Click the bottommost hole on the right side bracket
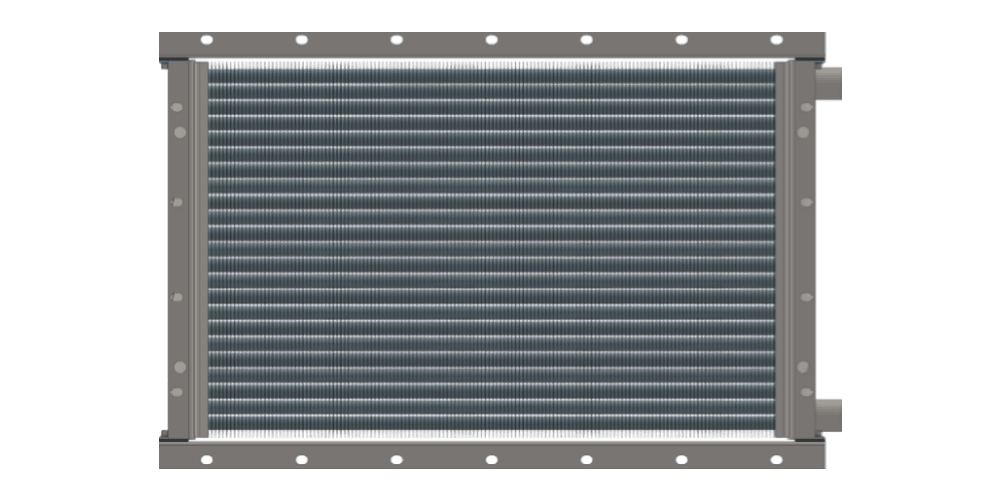 pyautogui.click(x=805, y=392)
